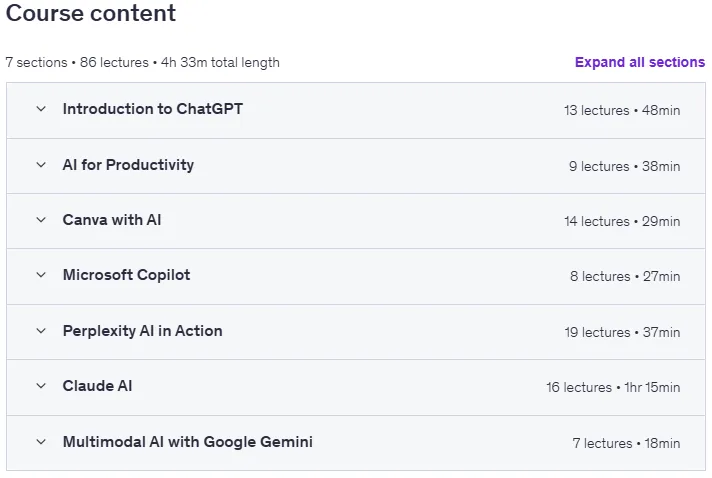
Task: Open the Introduction to ChatGPT section title
Action: 153,109
